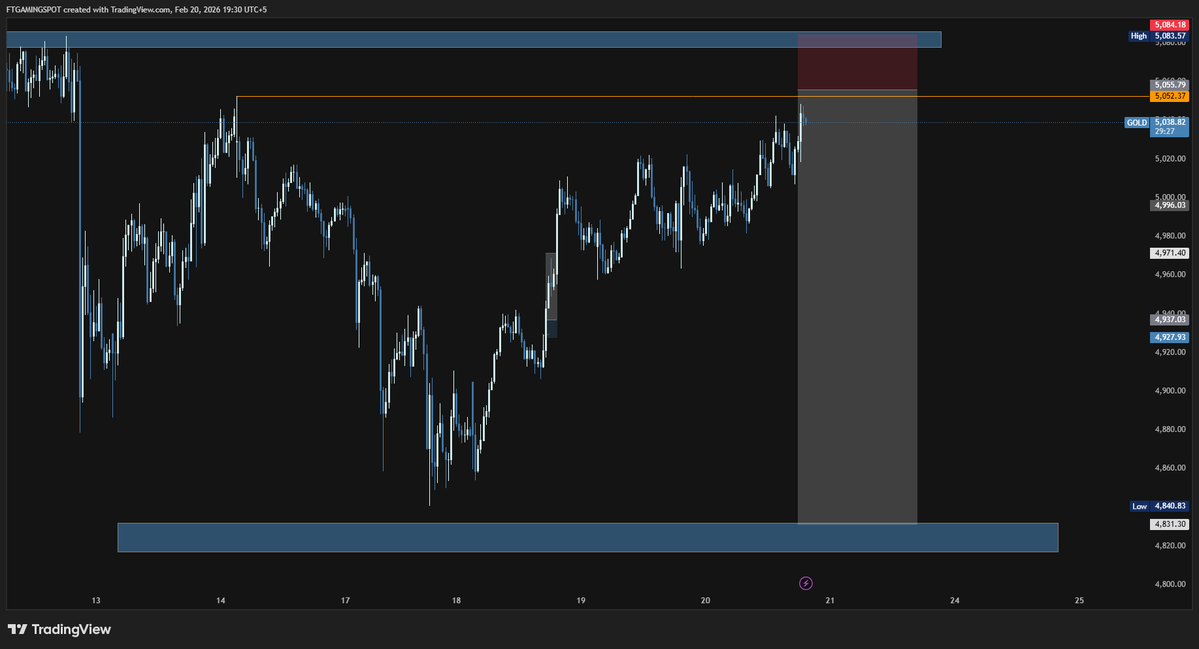Viewport: 1199px width, 649px height.
Task: Click the blue 4,927.93 price label
Action: point(1170,337)
